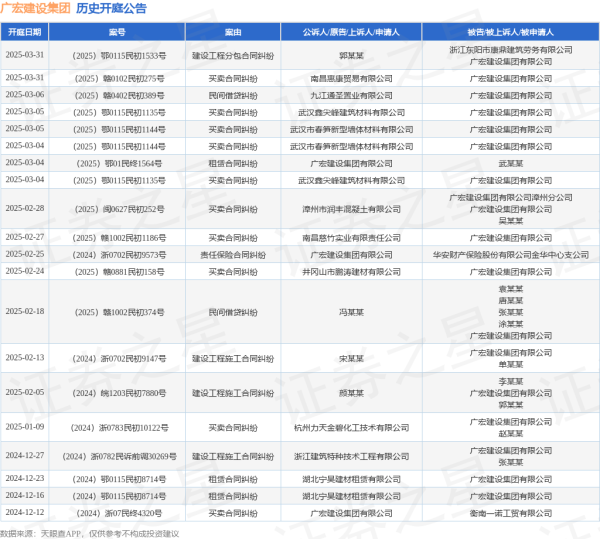This screenshot has height=539, width=600.
Task: Click the 案由 column header
Action: click(233, 32)
